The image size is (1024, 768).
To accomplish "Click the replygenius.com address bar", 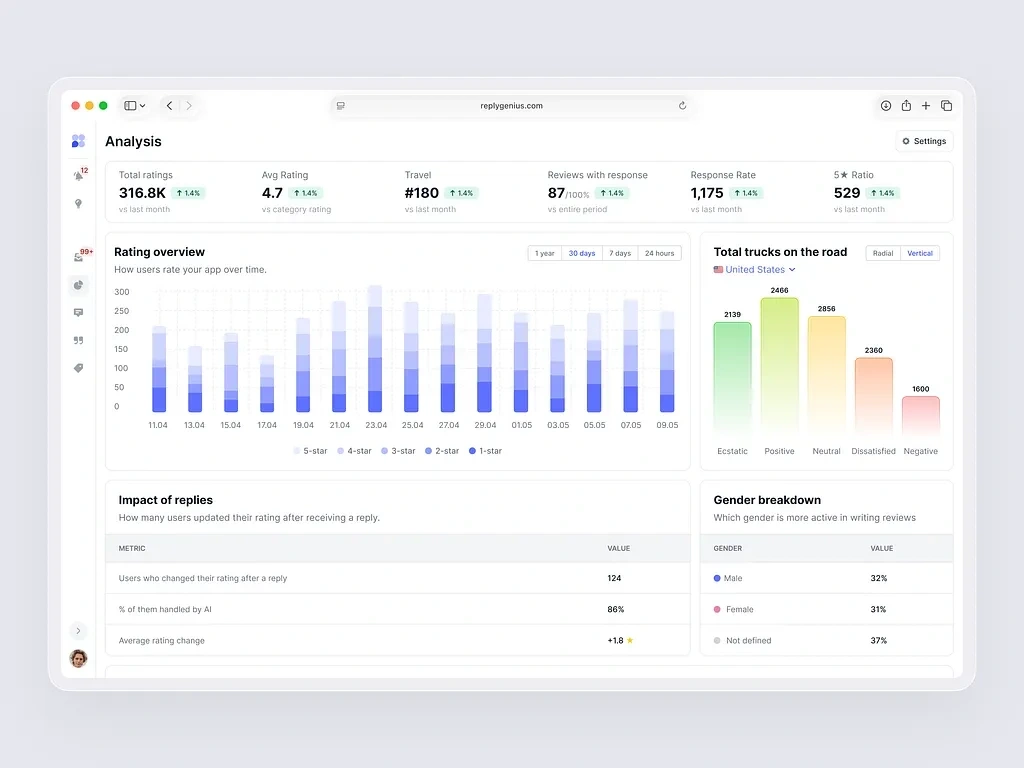I will (511, 106).
